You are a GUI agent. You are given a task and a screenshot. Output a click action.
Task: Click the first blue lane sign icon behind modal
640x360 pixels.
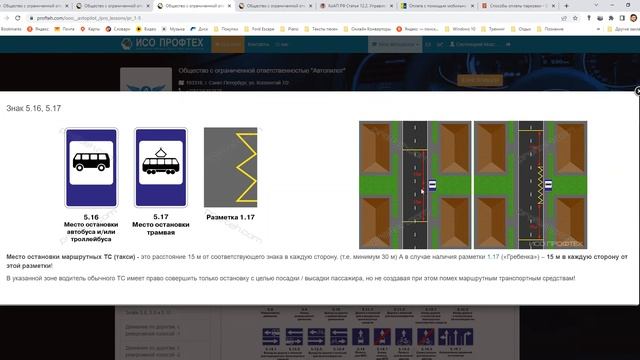click(271, 337)
